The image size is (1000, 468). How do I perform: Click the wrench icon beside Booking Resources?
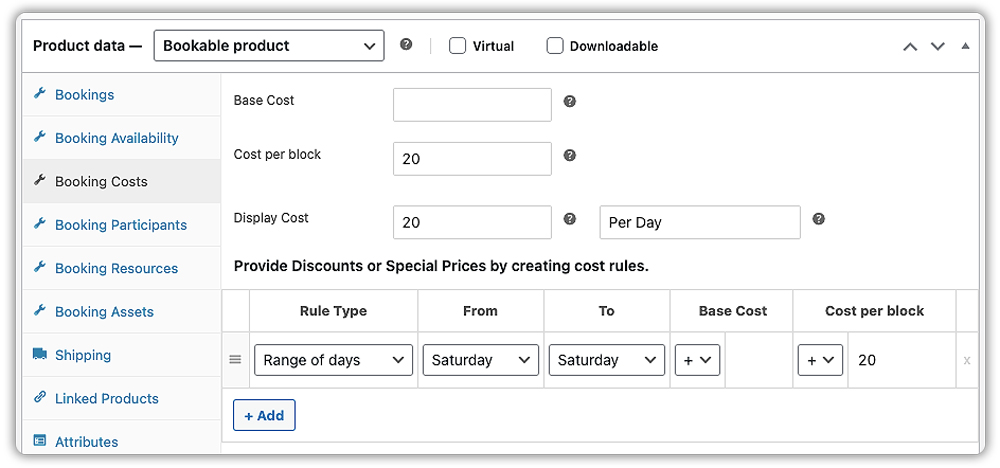(x=40, y=267)
